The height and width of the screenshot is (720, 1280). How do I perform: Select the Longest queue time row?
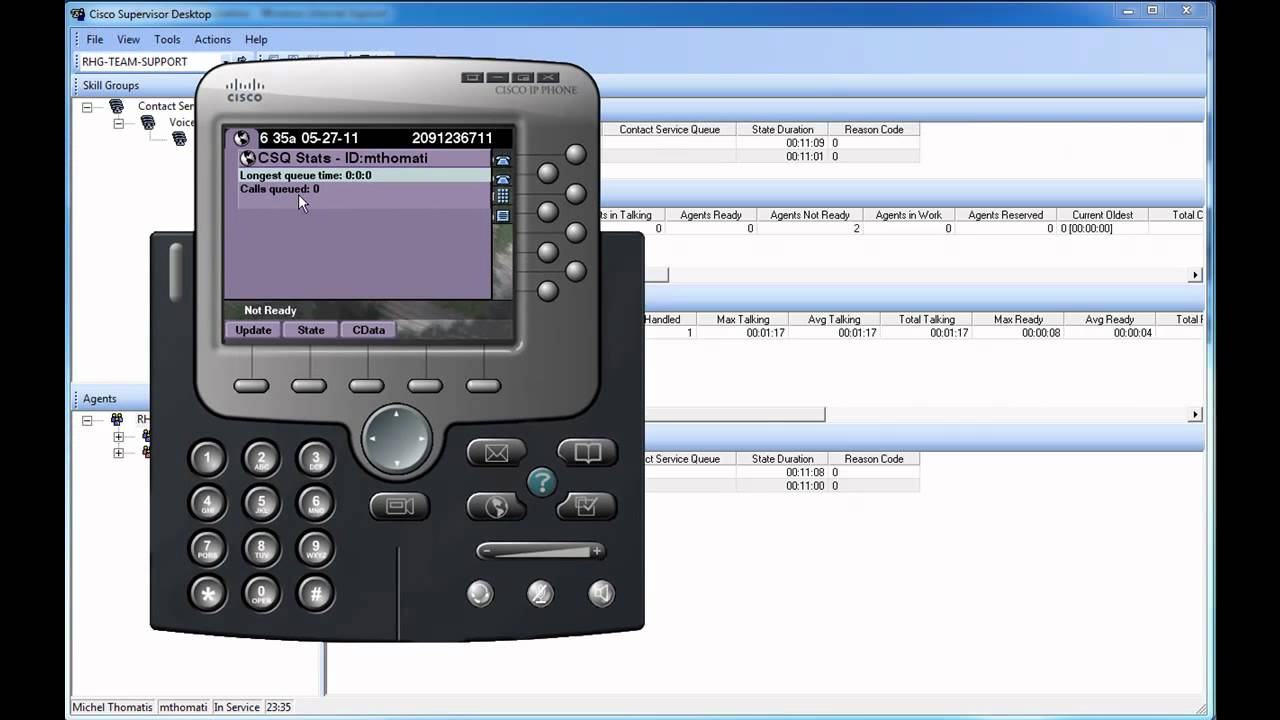365,175
